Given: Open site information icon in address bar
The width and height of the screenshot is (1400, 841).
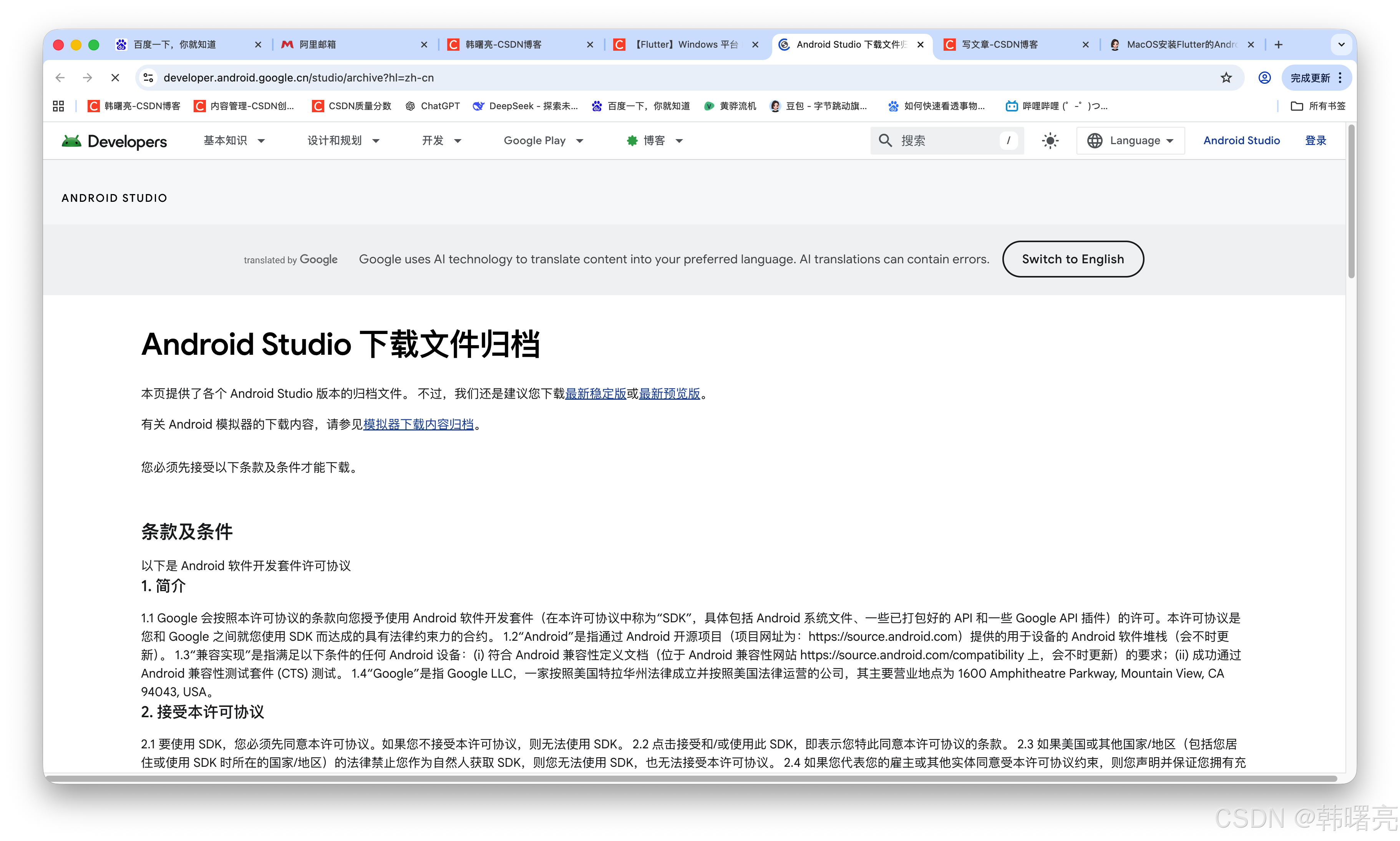Looking at the screenshot, I should tap(148, 78).
